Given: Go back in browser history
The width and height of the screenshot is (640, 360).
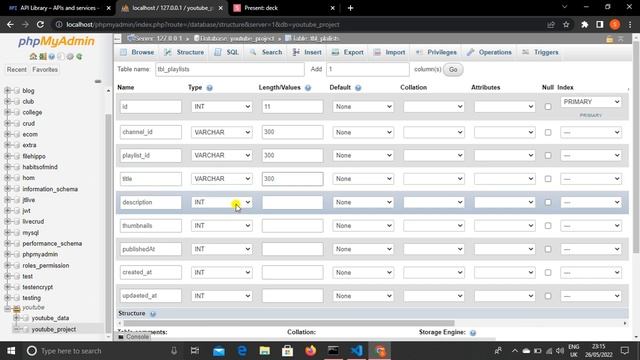Looking at the screenshot, I should (x=10, y=24).
